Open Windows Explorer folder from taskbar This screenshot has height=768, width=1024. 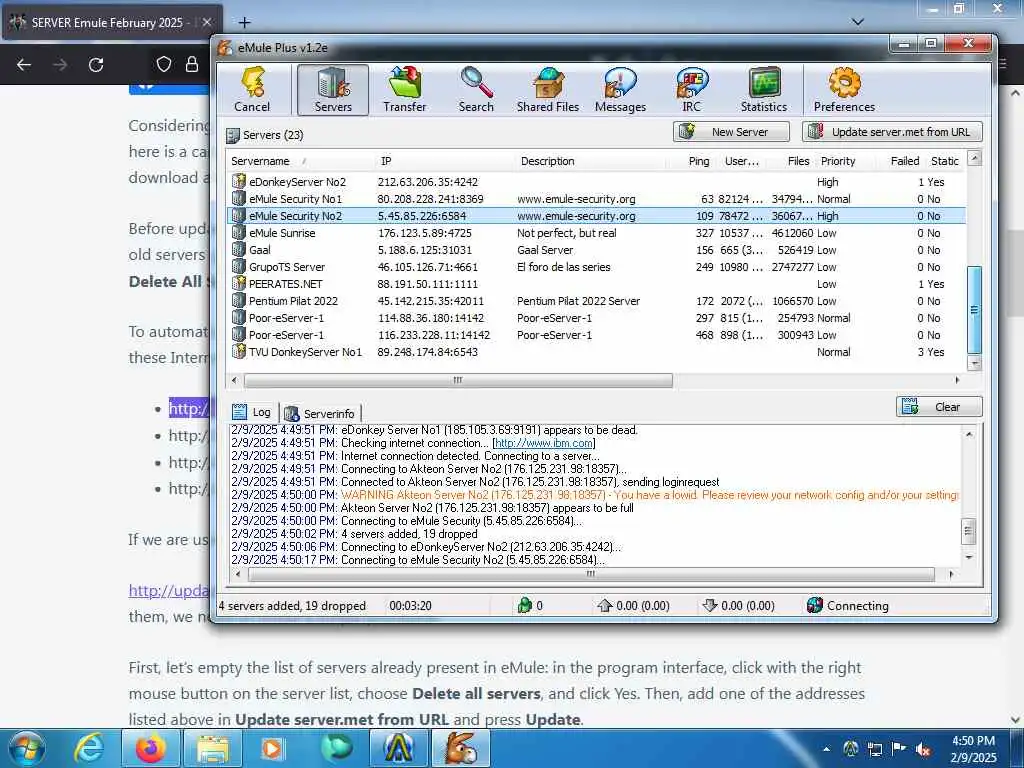pyautogui.click(x=213, y=748)
